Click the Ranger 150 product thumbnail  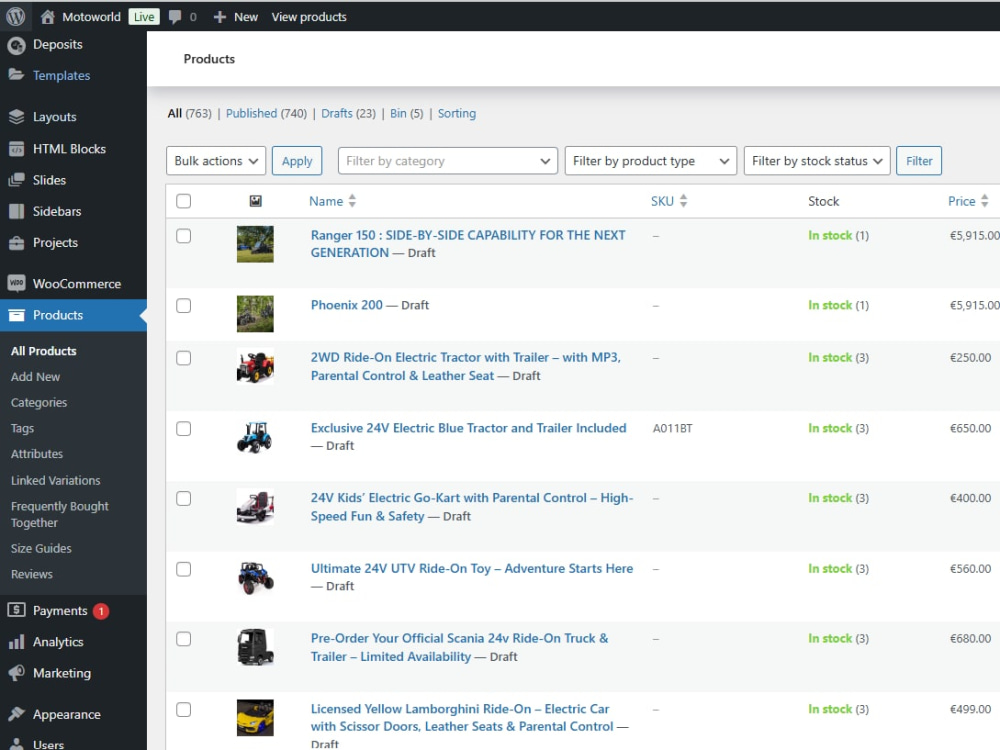point(255,244)
